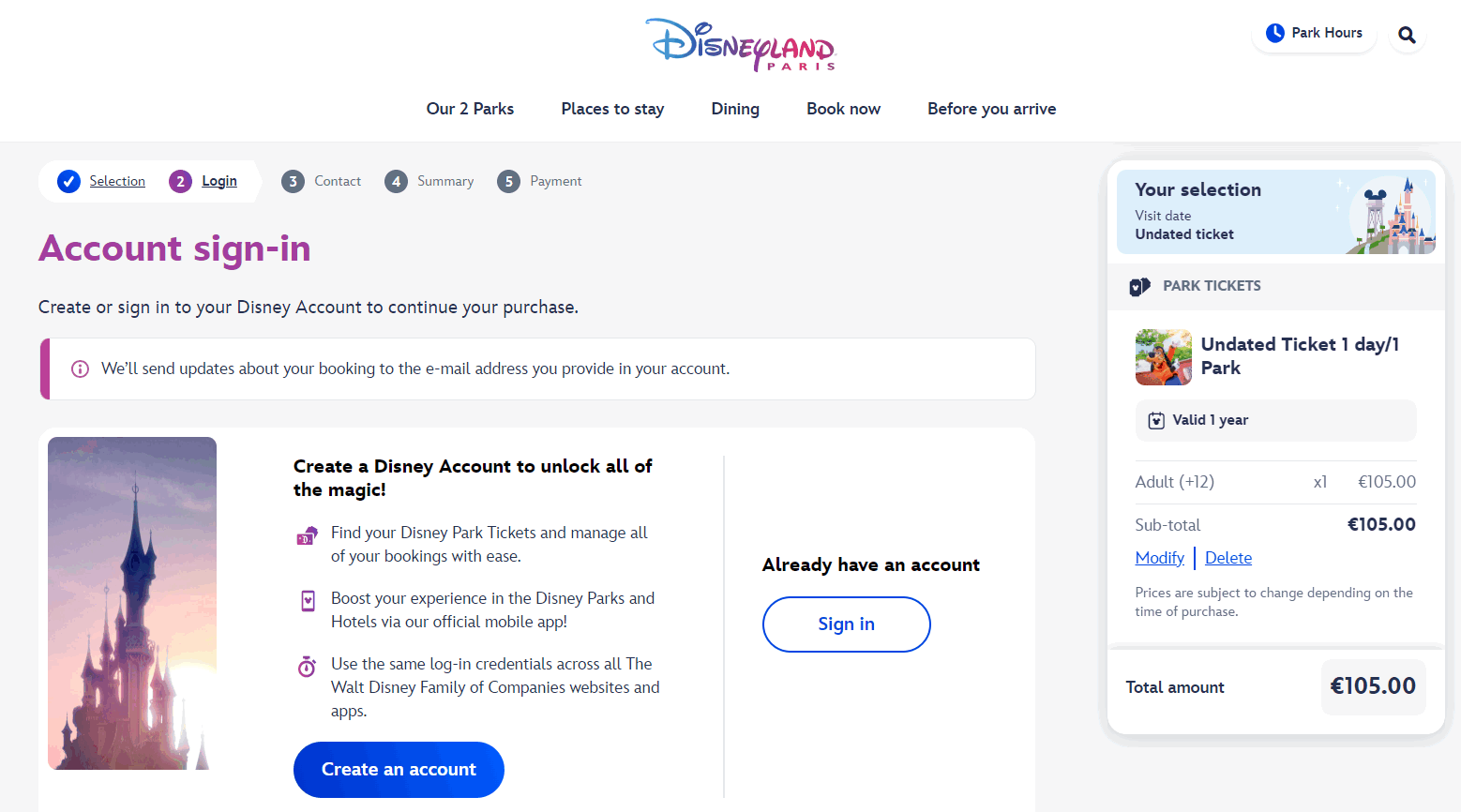Viewport: 1461px width, 812px height.
Task: Click the Delete link
Action: coord(1228,558)
